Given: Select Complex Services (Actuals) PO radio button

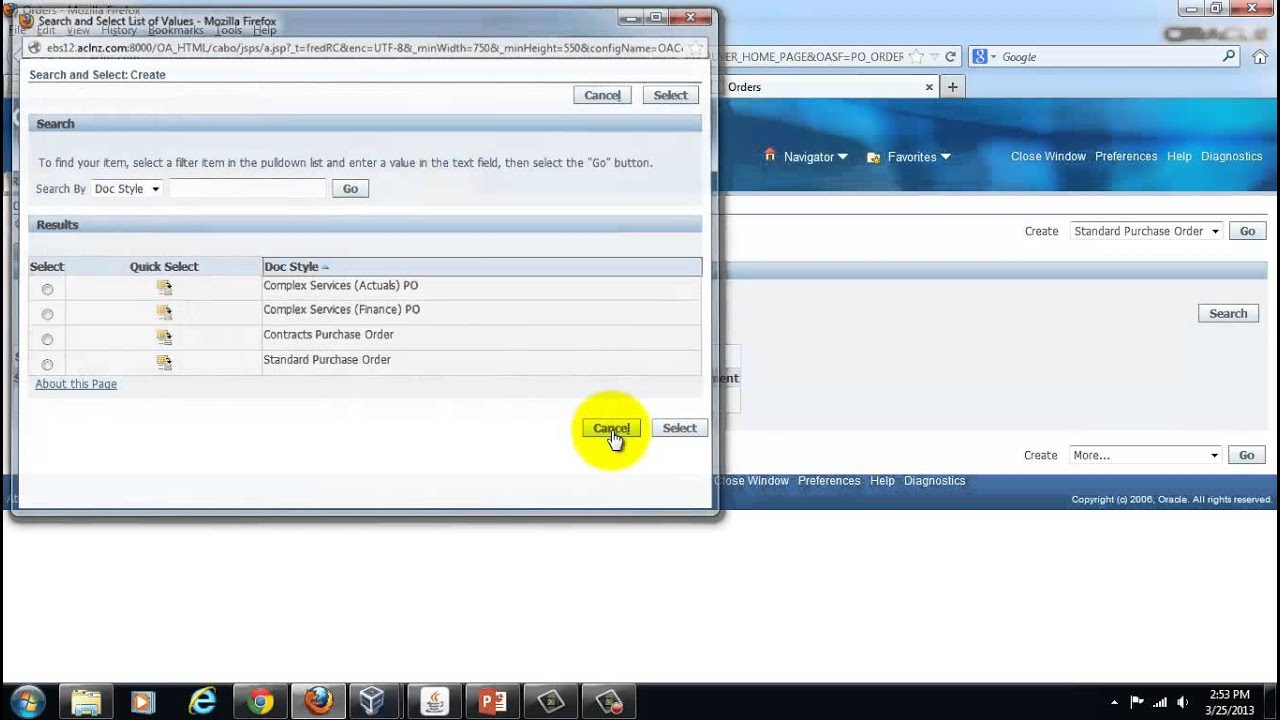Looking at the screenshot, I should coord(47,290).
